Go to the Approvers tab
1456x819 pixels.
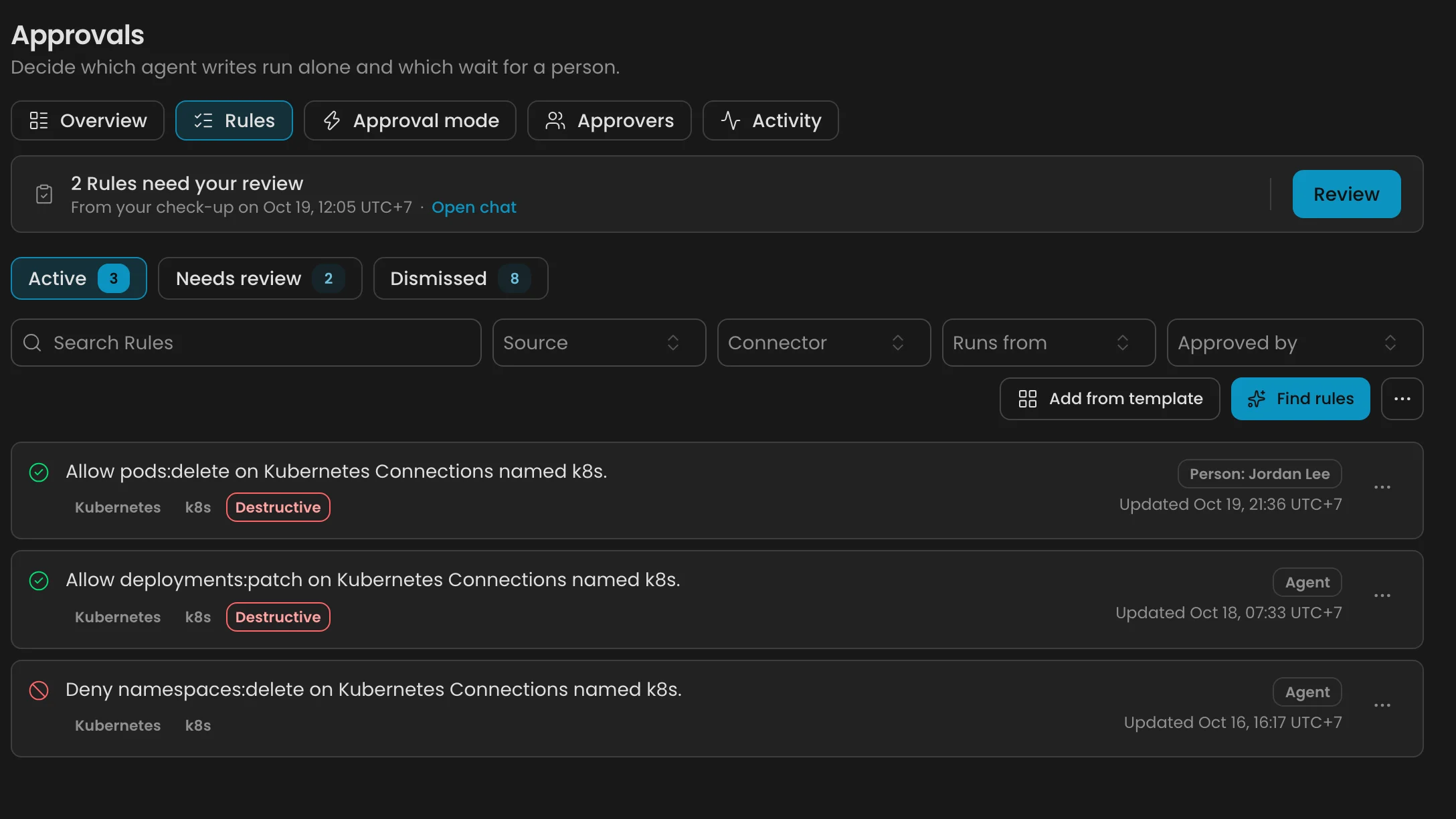coord(610,120)
